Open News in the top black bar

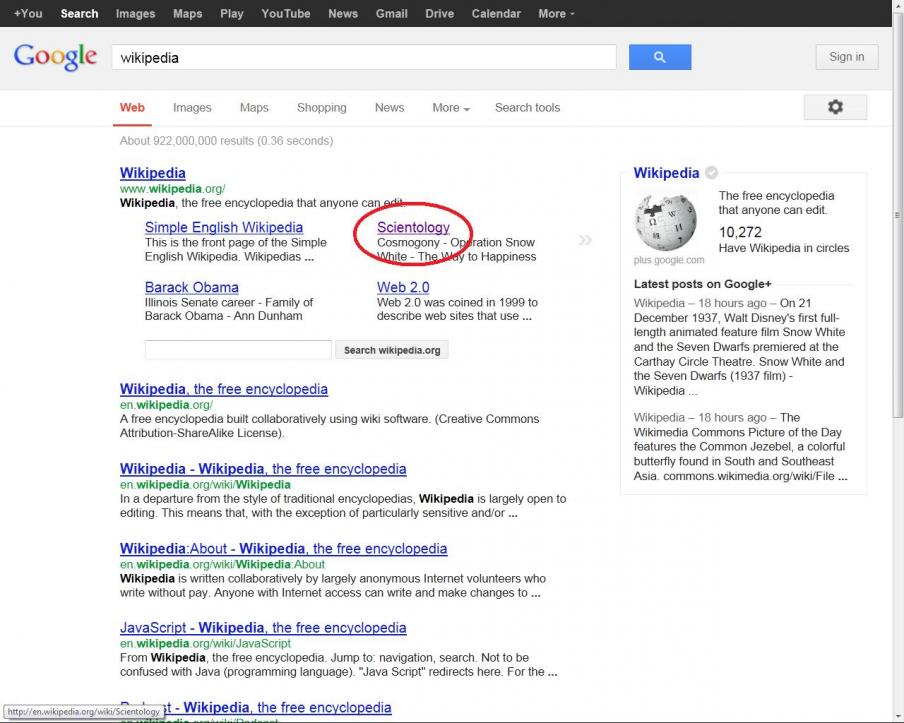click(343, 13)
